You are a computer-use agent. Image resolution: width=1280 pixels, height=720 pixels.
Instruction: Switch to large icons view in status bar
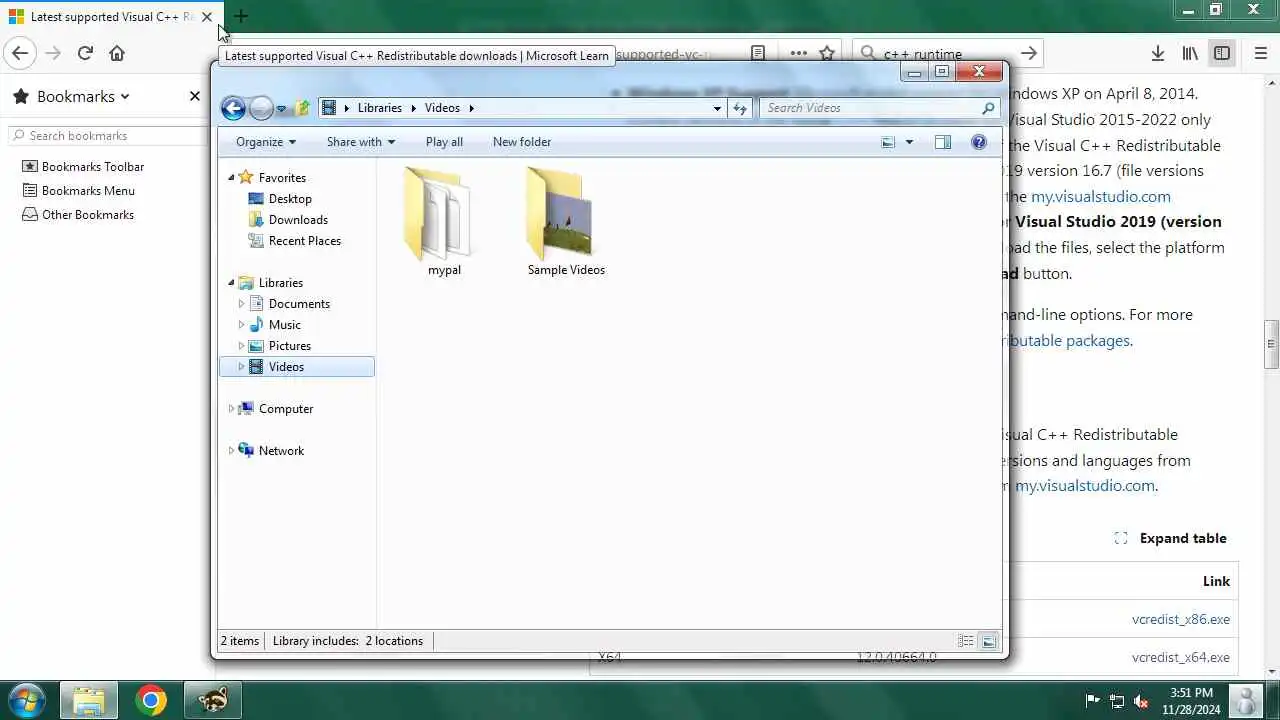(988, 641)
